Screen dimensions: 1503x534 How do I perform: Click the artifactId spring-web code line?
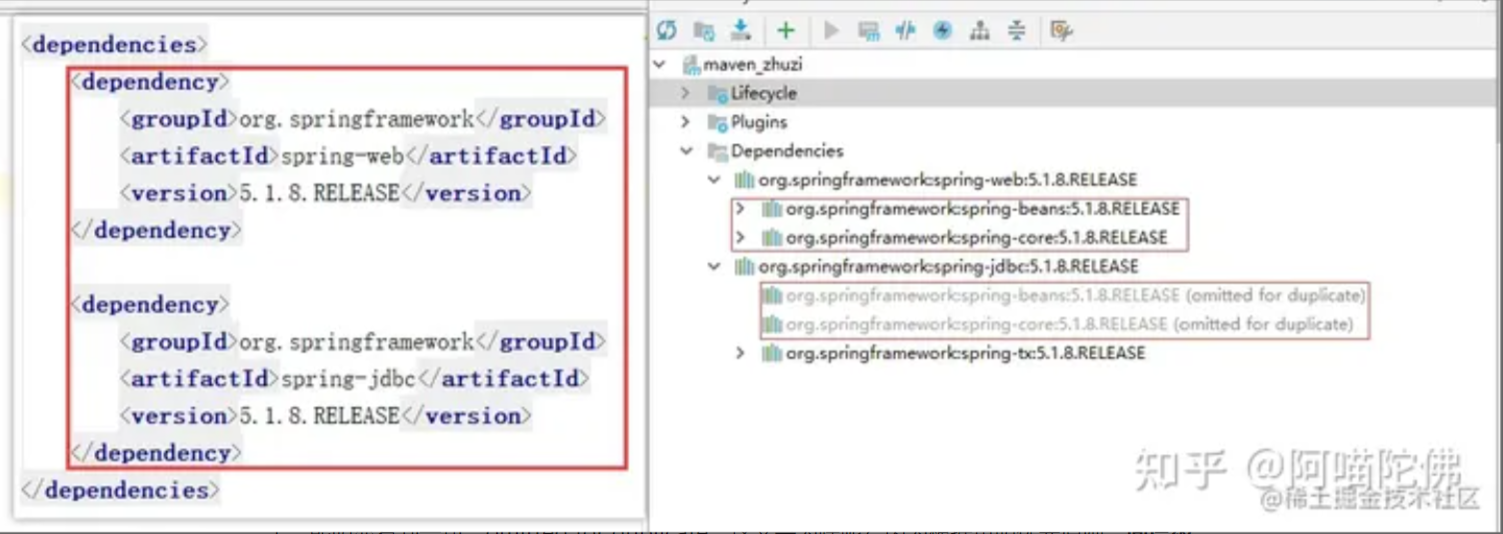point(348,156)
